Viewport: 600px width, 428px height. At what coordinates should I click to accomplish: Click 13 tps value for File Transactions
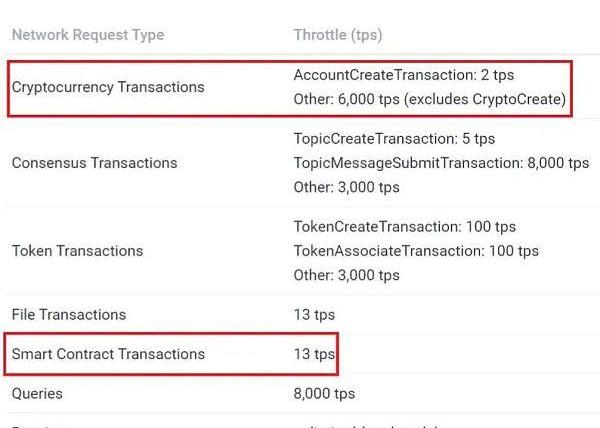[314, 315]
